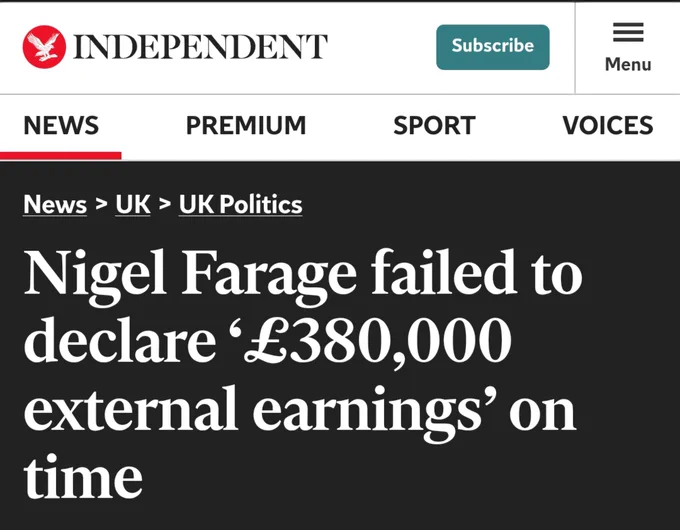The width and height of the screenshot is (680, 530).
Task: Hit the teal Subscribe button
Action: [x=493, y=47]
